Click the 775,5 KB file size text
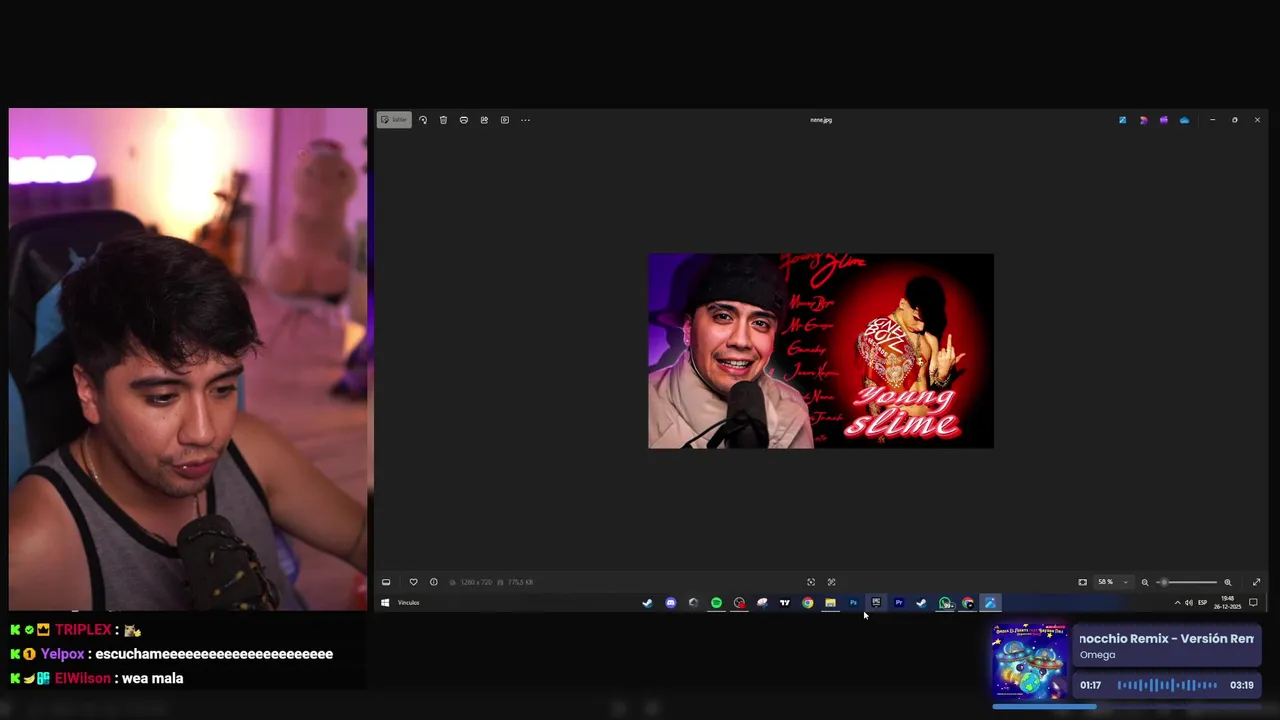Viewport: 1280px width, 720px height. pyautogui.click(x=519, y=582)
